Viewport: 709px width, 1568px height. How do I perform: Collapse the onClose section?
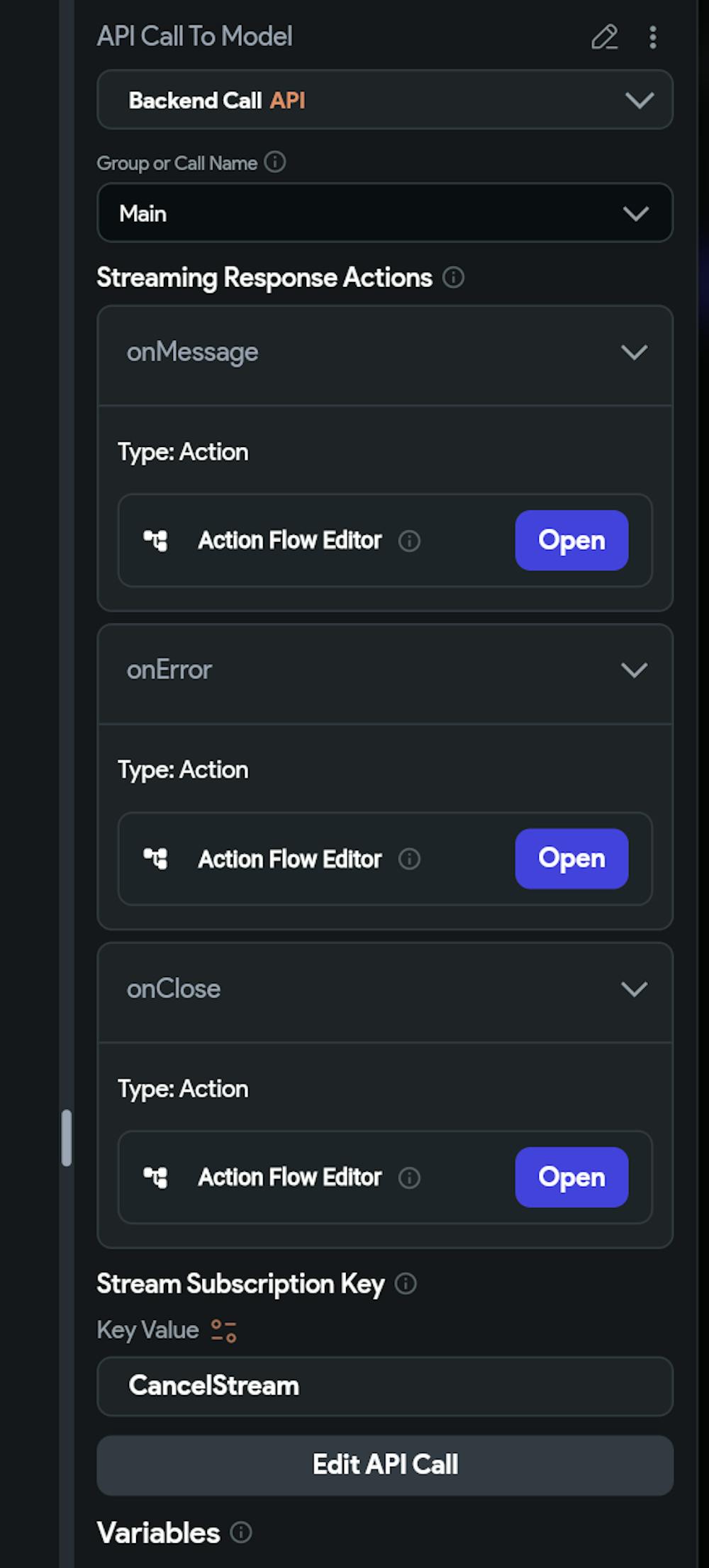pos(634,989)
